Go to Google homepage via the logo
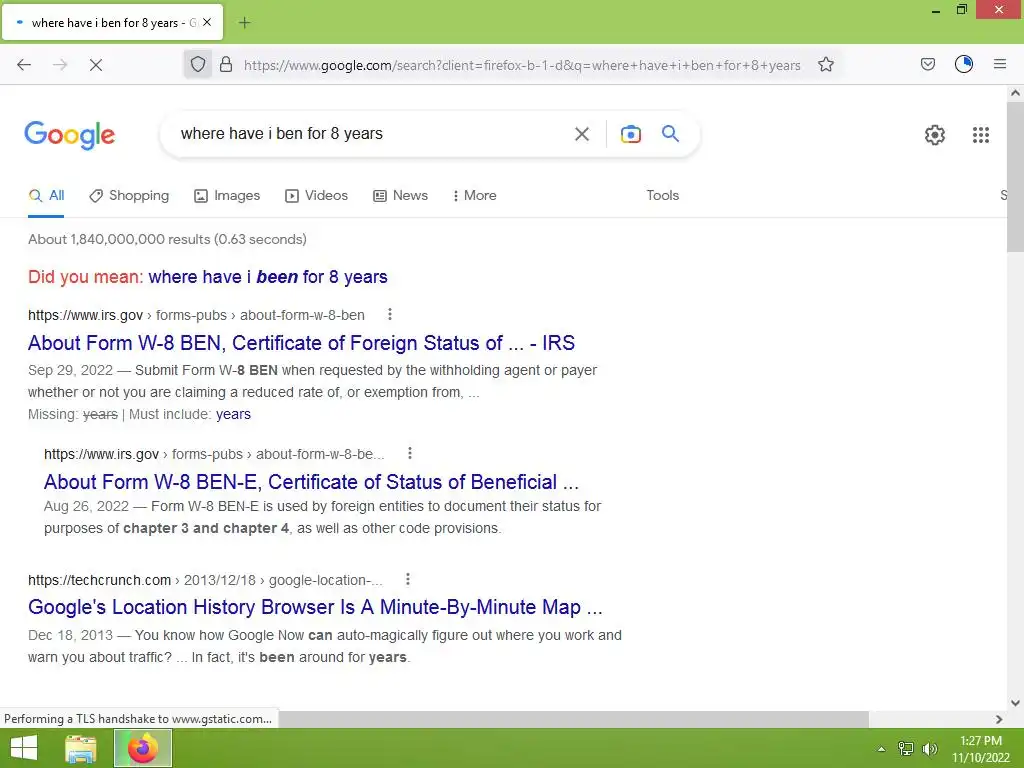The width and height of the screenshot is (1024, 768). pos(70,135)
